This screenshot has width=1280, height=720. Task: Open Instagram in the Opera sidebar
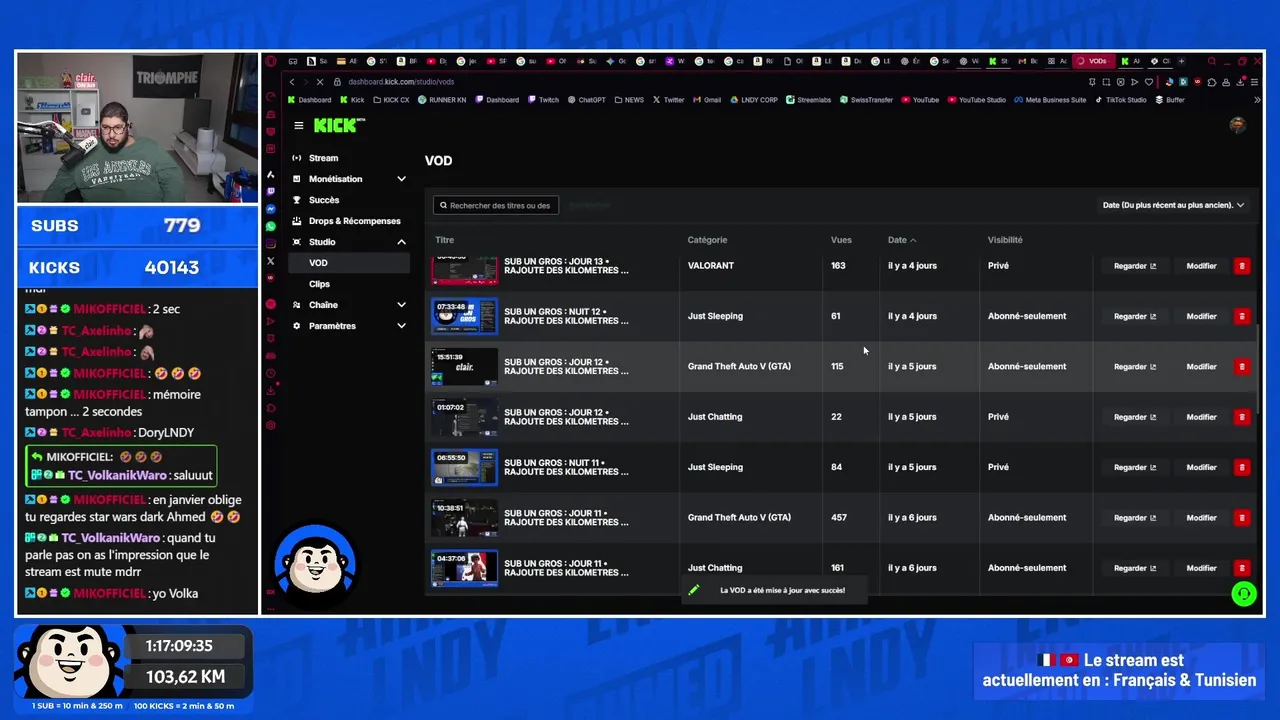click(x=271, y=243)
